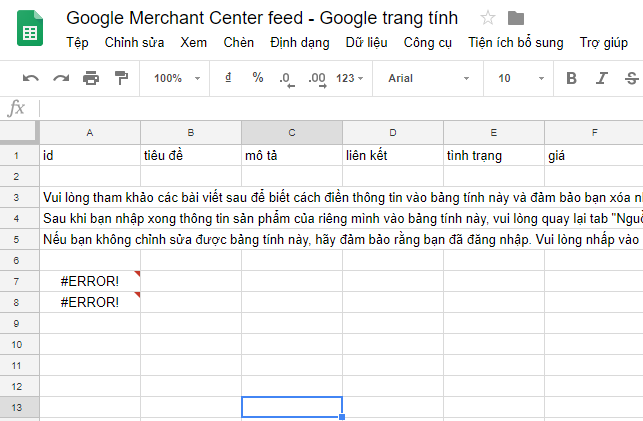Viewport: 643px width, 421px height.
Task: Toggle italic formatting
Action: point(601,78)
